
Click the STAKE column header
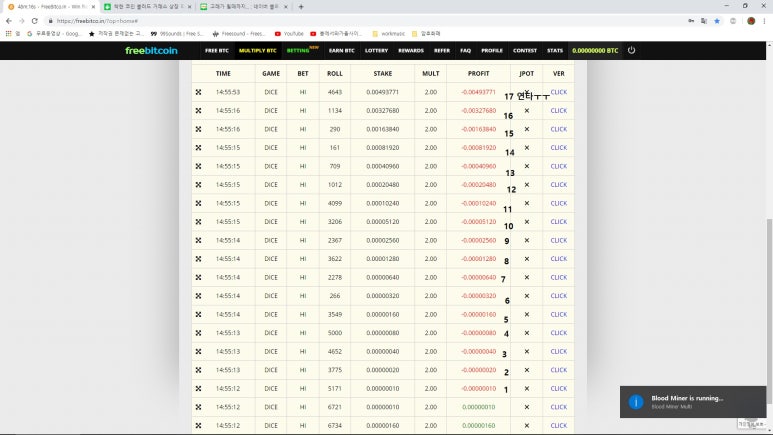click(383, 73)
